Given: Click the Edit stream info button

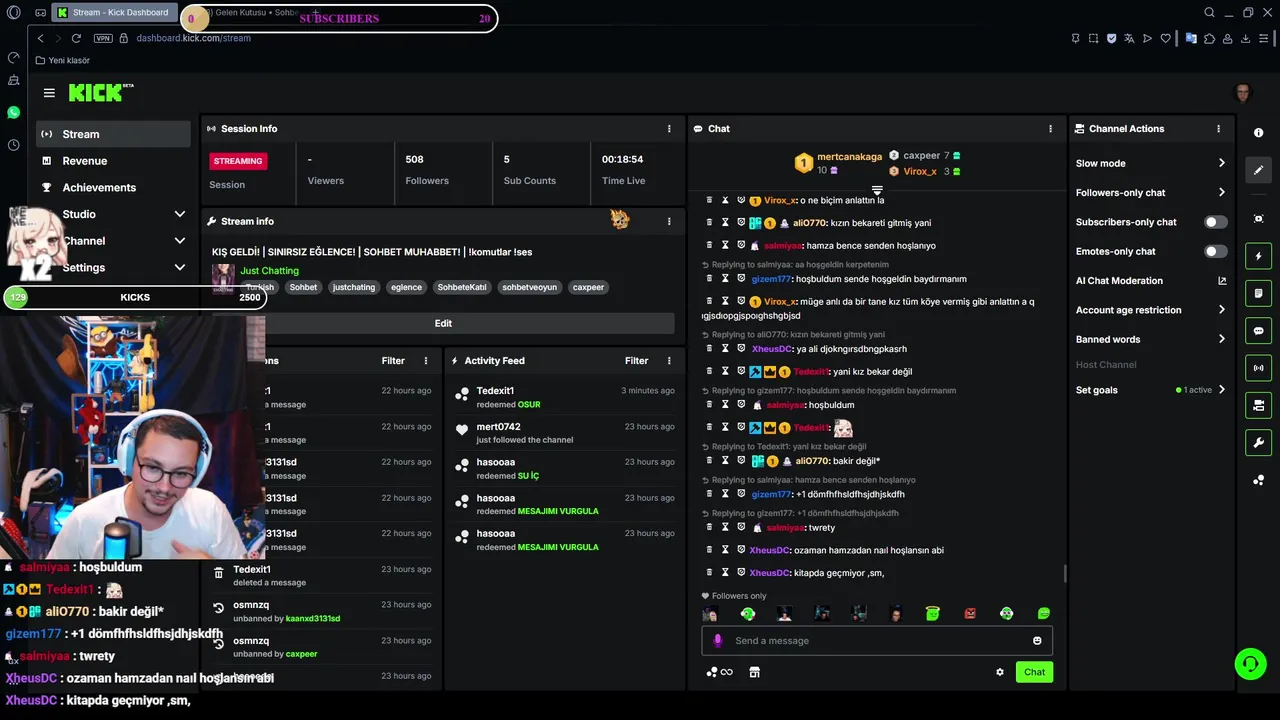Looking at the screenshot, I should point(443,323).
